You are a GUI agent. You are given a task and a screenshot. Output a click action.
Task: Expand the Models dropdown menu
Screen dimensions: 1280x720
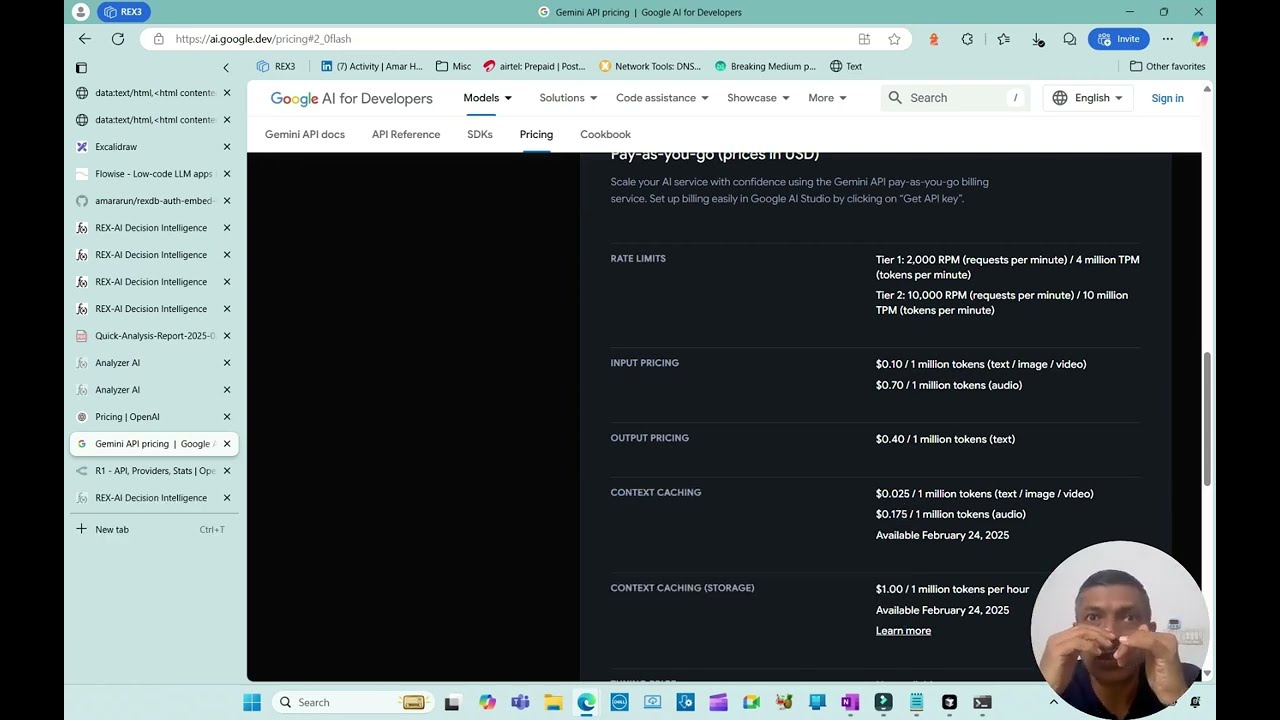pos(487,98)
